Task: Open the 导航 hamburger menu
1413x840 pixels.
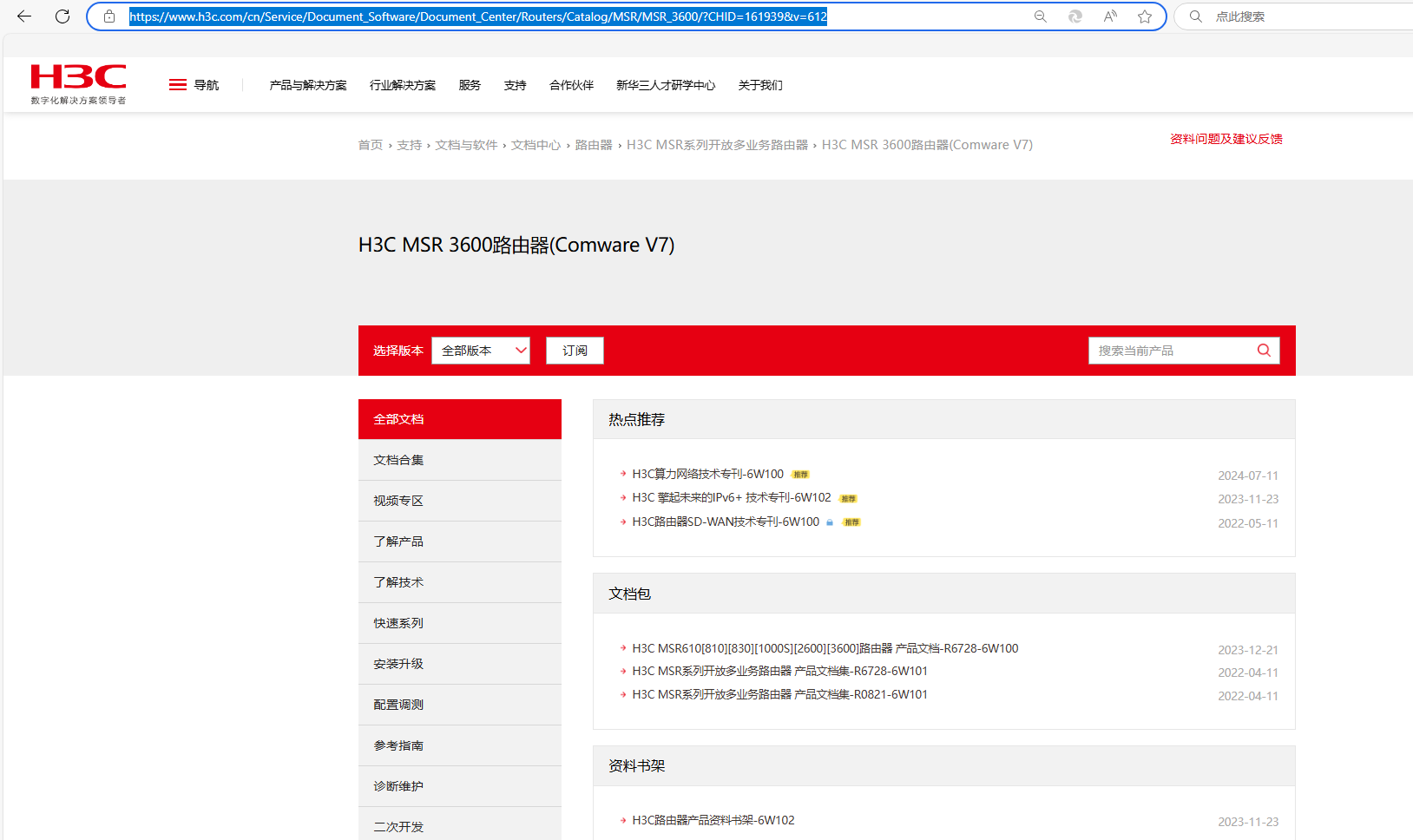Action: tap(194, 85)
